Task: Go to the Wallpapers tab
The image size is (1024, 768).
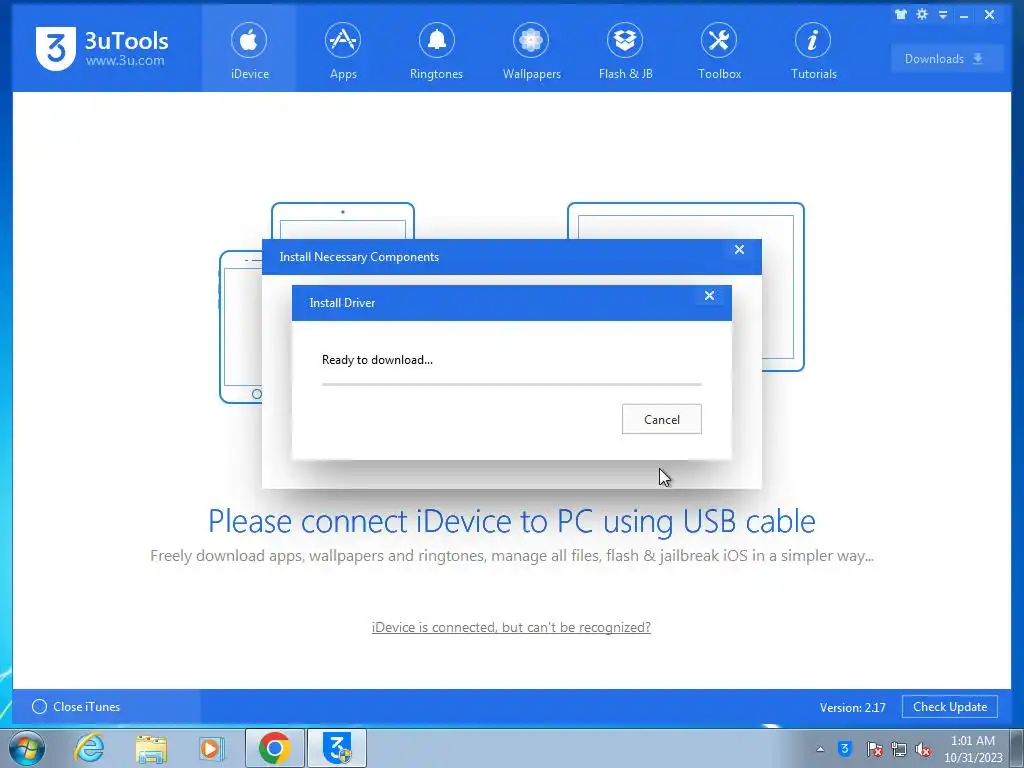Action: 531,49
